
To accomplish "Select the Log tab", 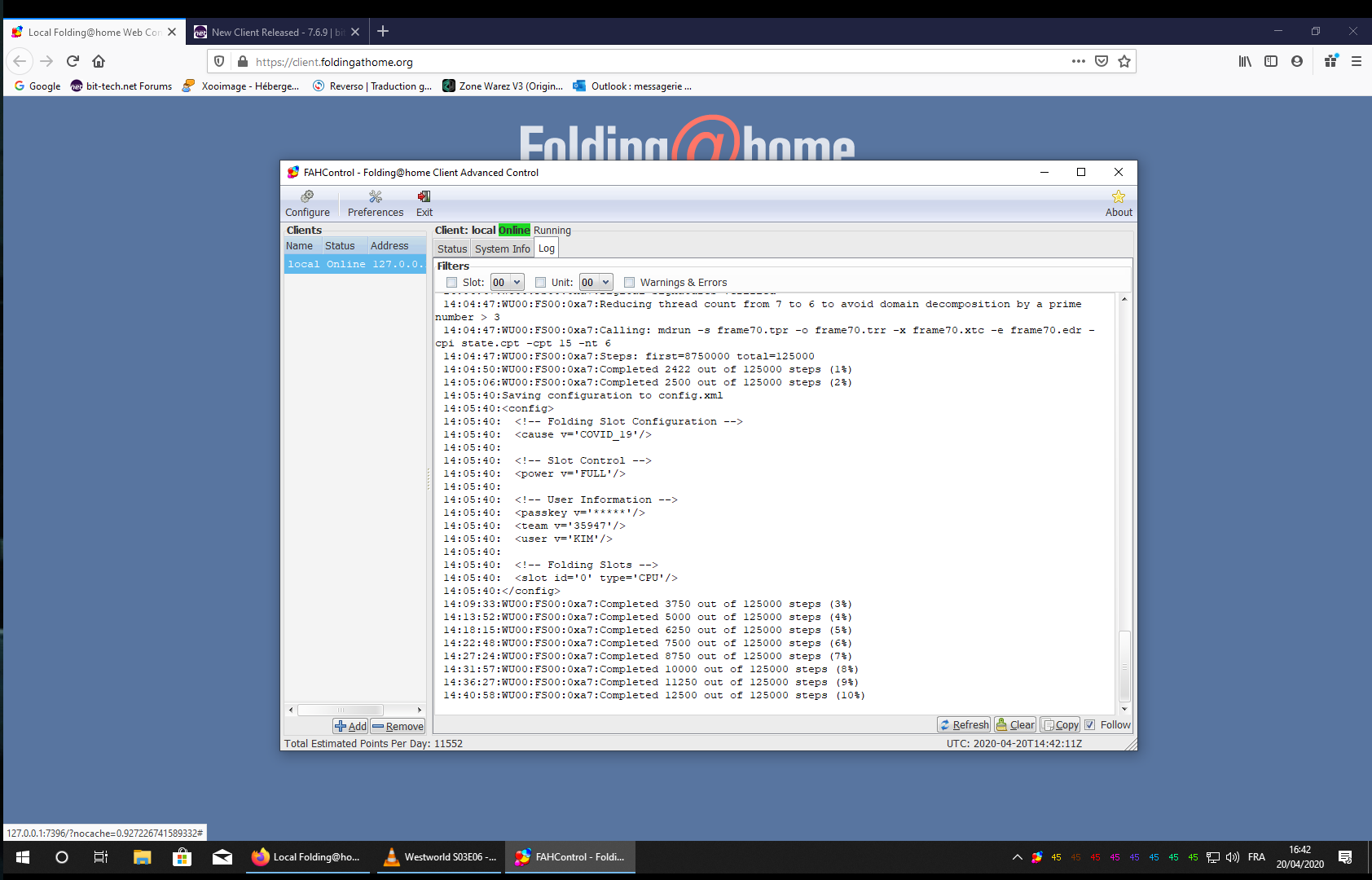I will 547,249.
